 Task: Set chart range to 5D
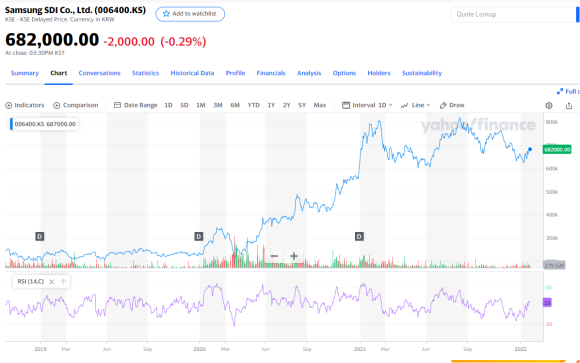click(x=184, y=105)
